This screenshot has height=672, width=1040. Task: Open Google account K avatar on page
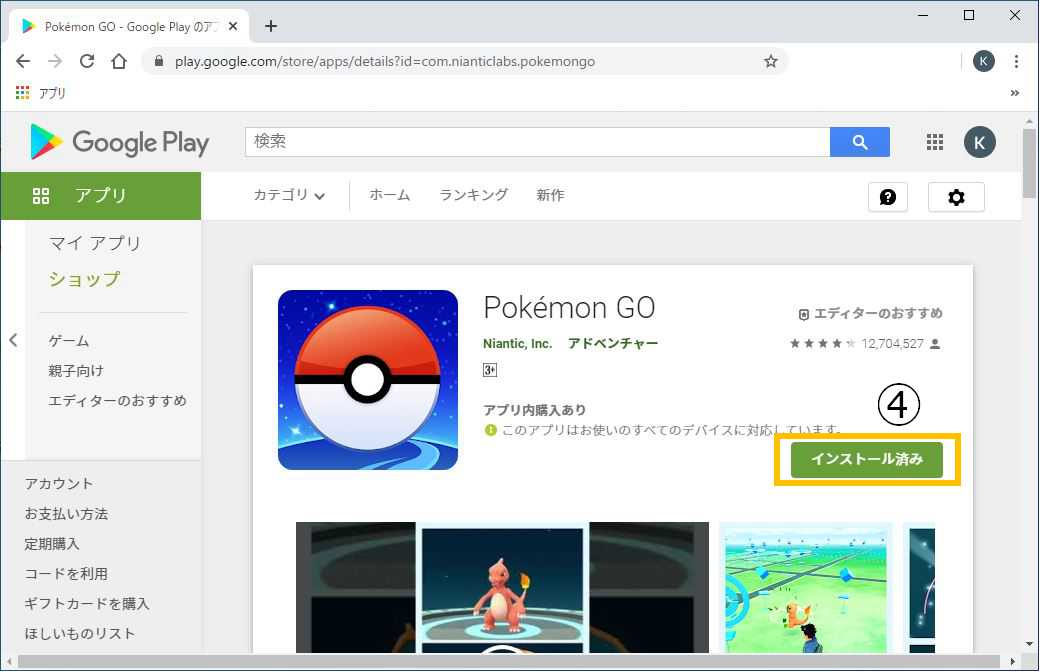(x=980, y=142)
